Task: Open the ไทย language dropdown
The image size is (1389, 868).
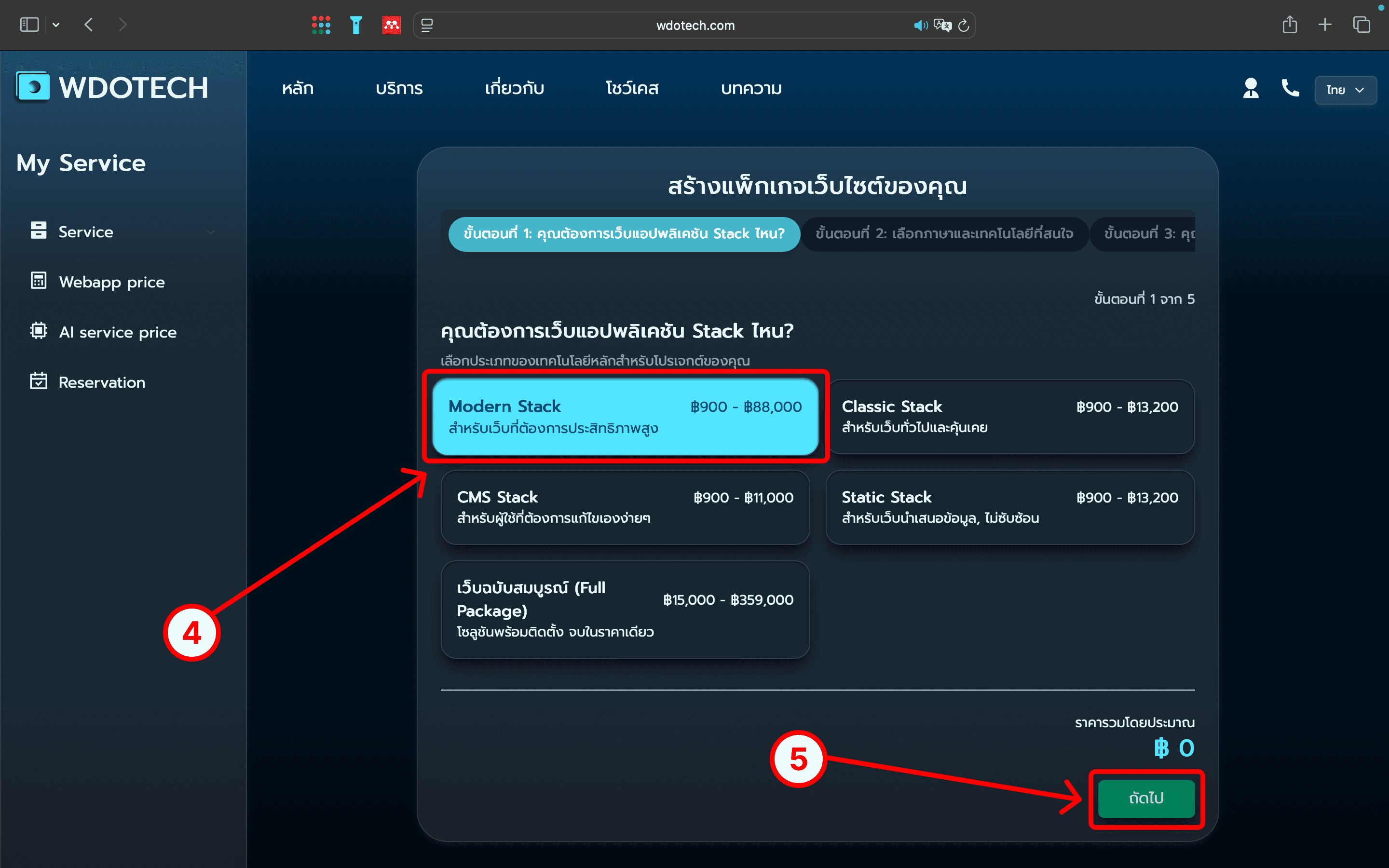Action: click(x=1346, y=90)
